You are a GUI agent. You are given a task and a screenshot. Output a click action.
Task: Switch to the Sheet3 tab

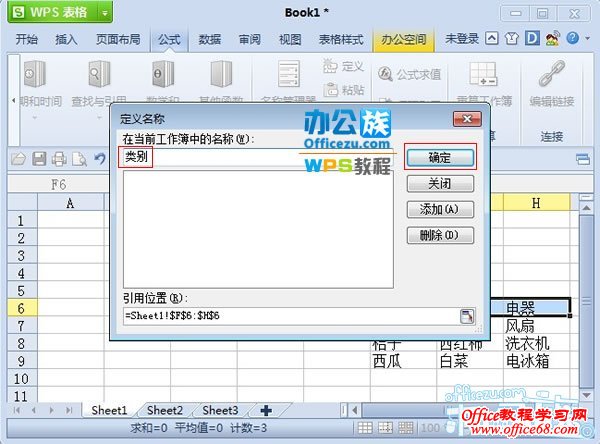(220, 410)
